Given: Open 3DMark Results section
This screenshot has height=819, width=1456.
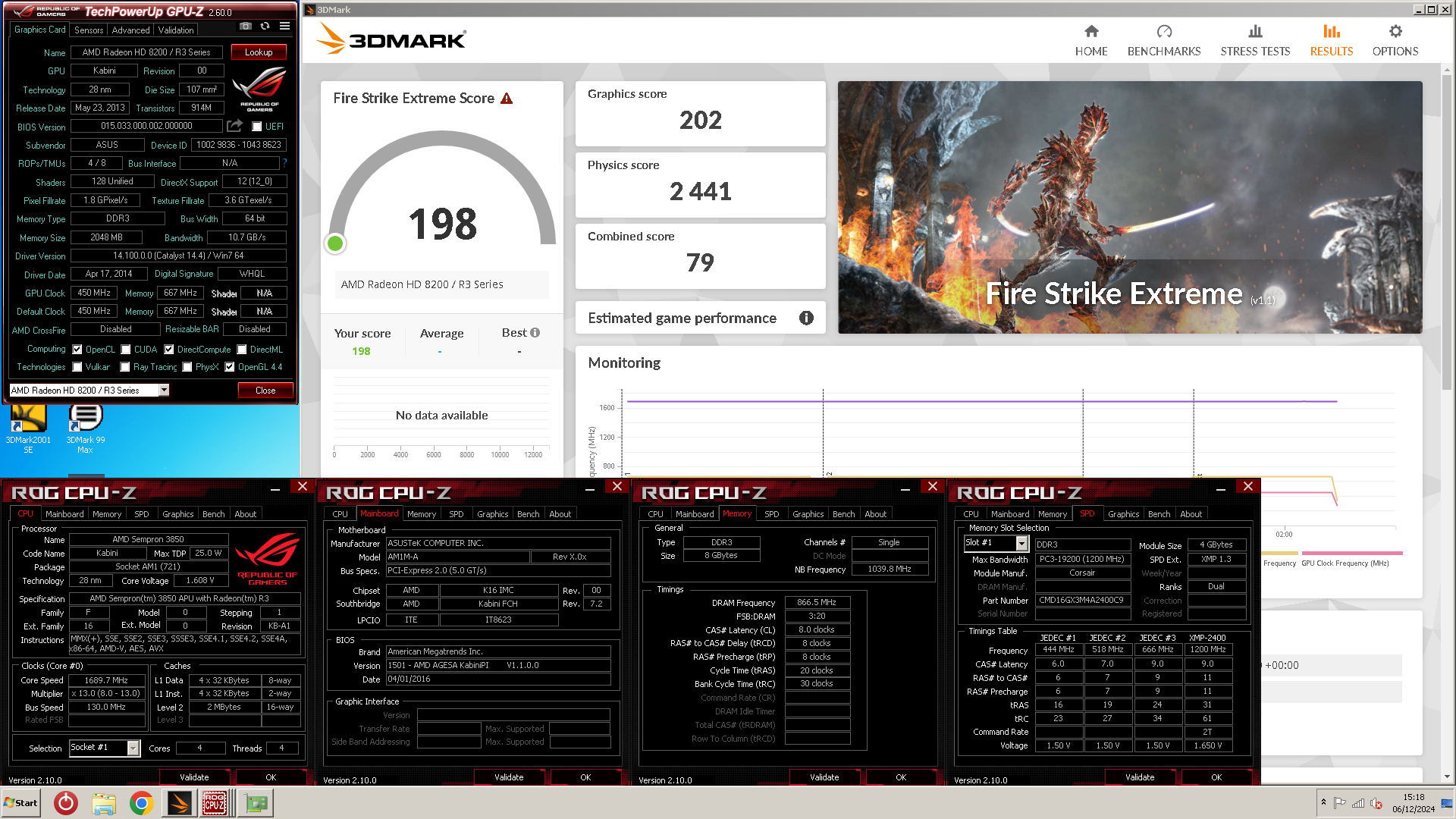Looking at the screenshot, I should (1332, 40).
